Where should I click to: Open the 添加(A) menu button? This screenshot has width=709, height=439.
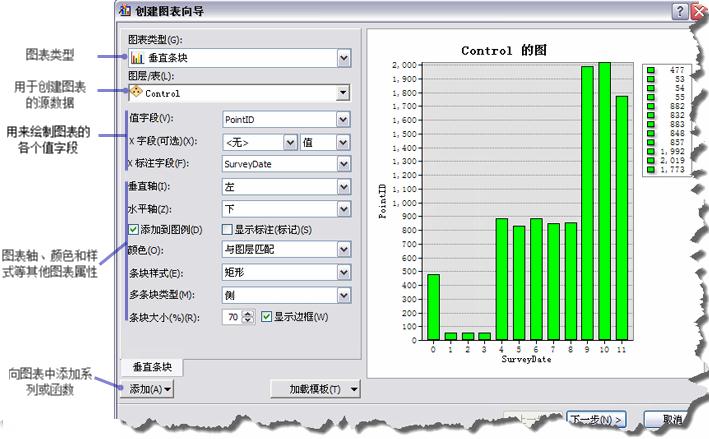click(147, 389)
